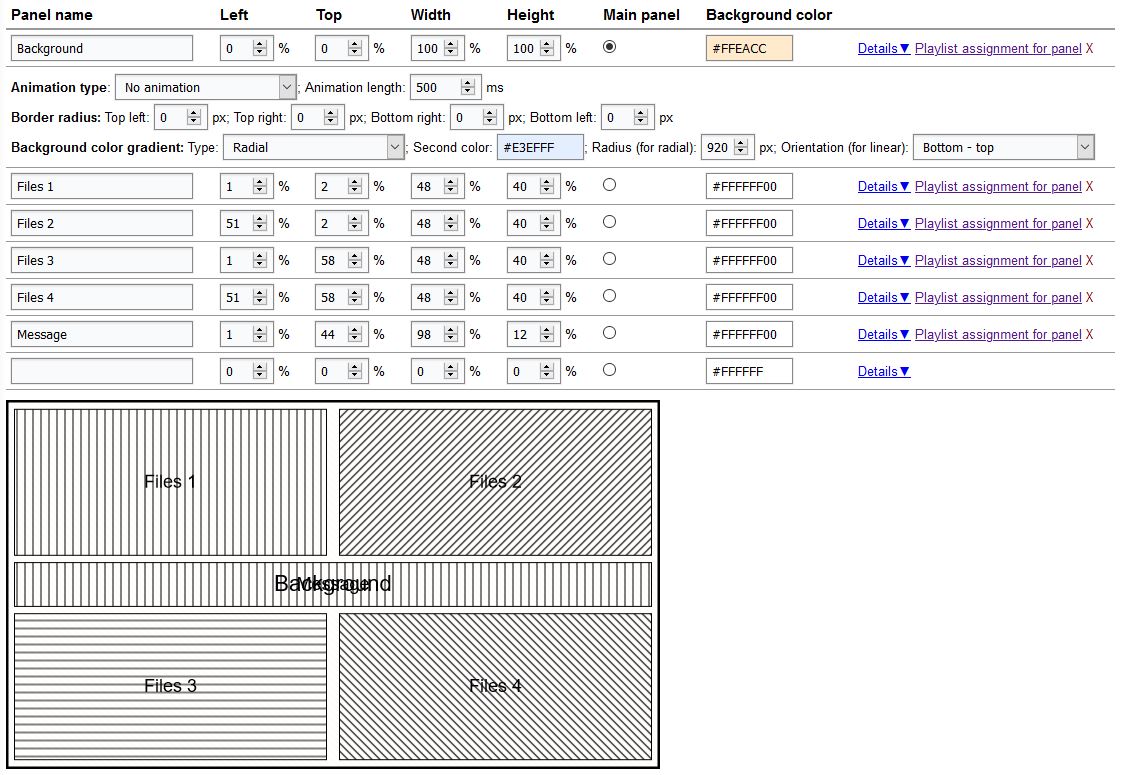Click the Second color field #E3EFFF

540,147
